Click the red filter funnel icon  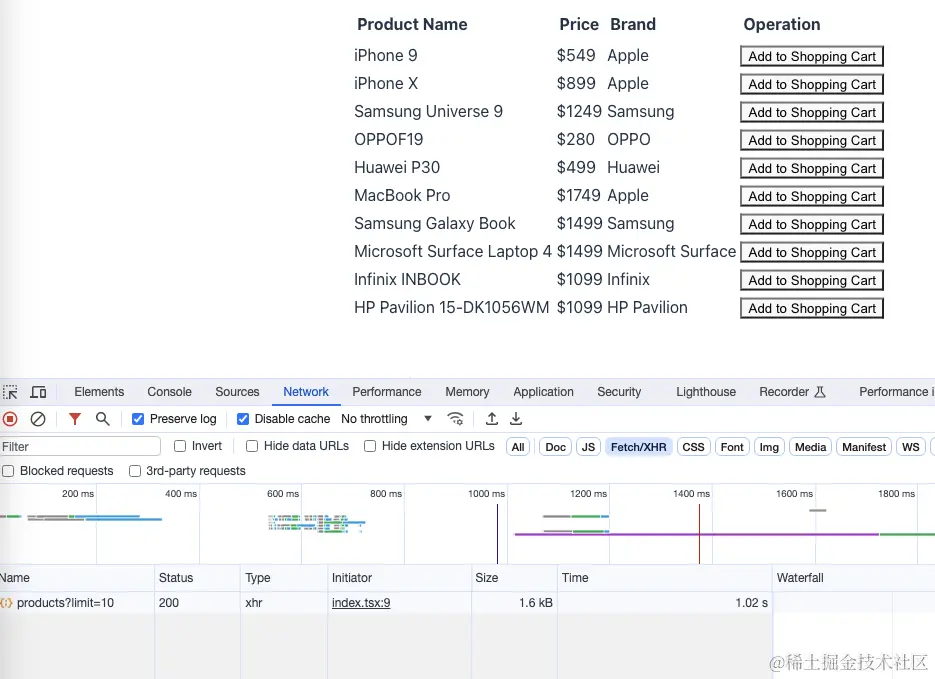point(75,419)
